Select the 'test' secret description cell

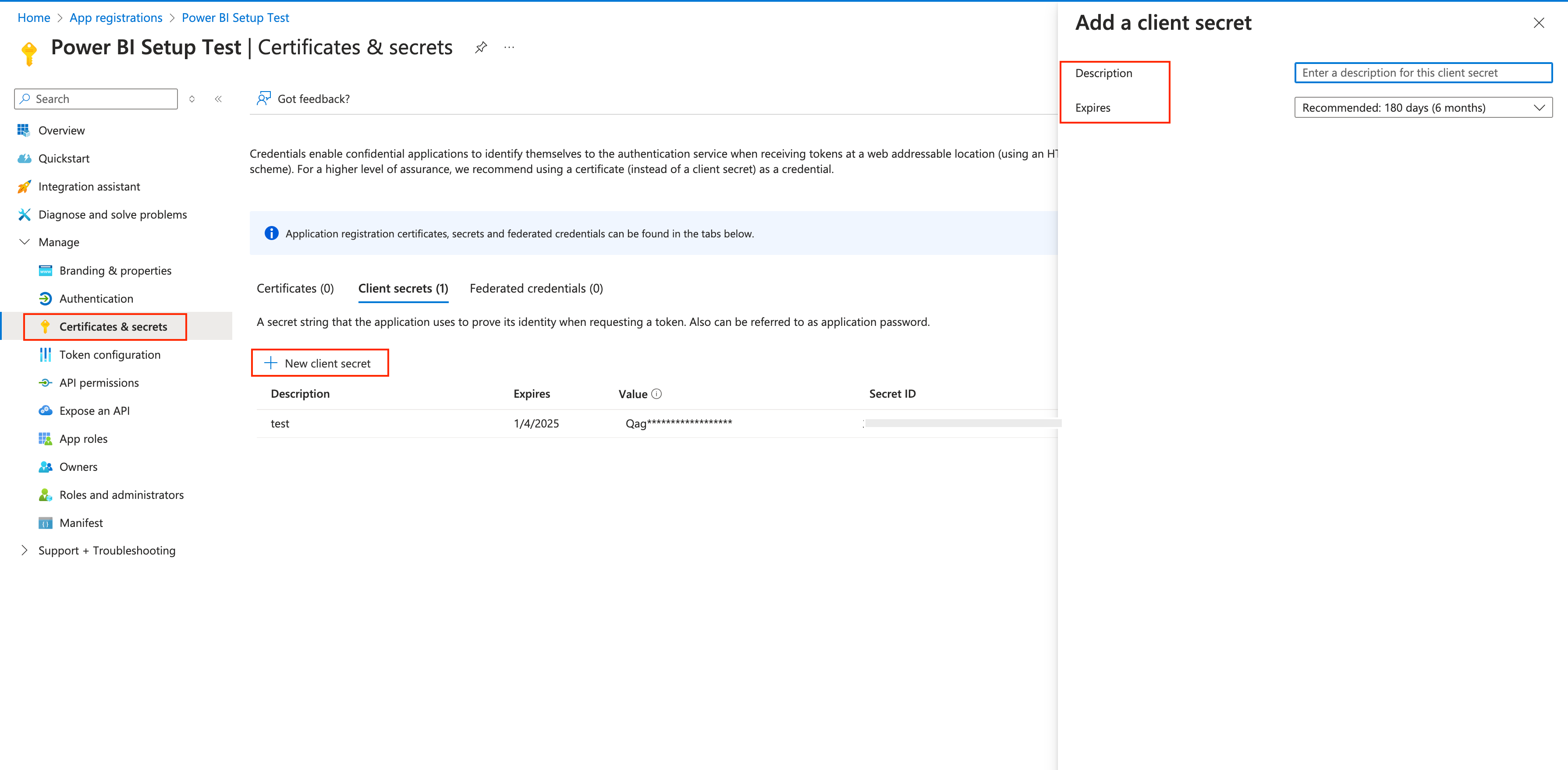(x=280, y=423)
